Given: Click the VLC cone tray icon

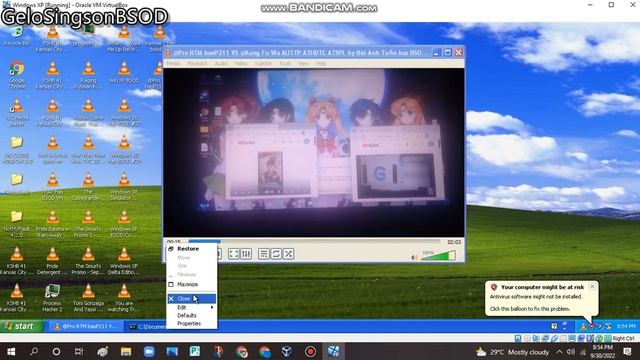Looking at the screenshot, I should point(583,326).
